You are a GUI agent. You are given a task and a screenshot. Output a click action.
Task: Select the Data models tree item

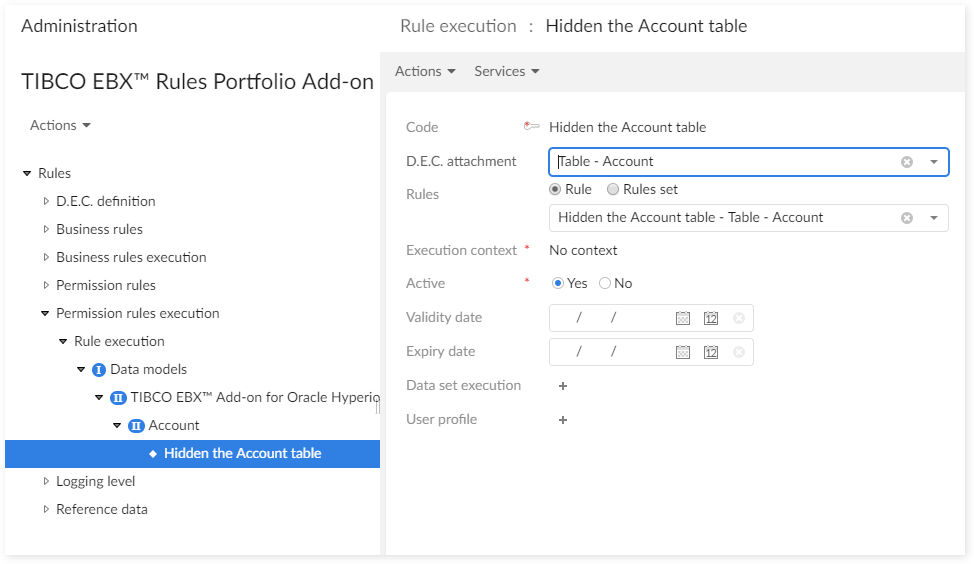coord(148,370)
